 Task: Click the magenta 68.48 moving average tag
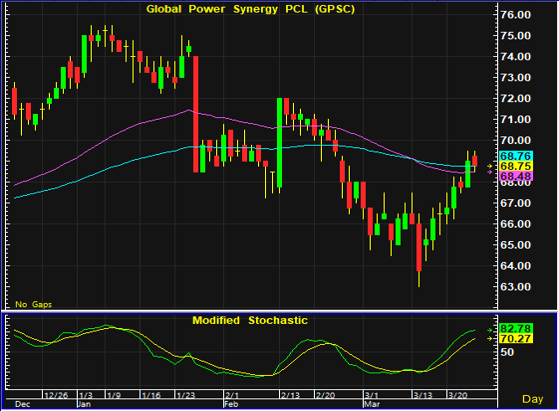point(516,176)
